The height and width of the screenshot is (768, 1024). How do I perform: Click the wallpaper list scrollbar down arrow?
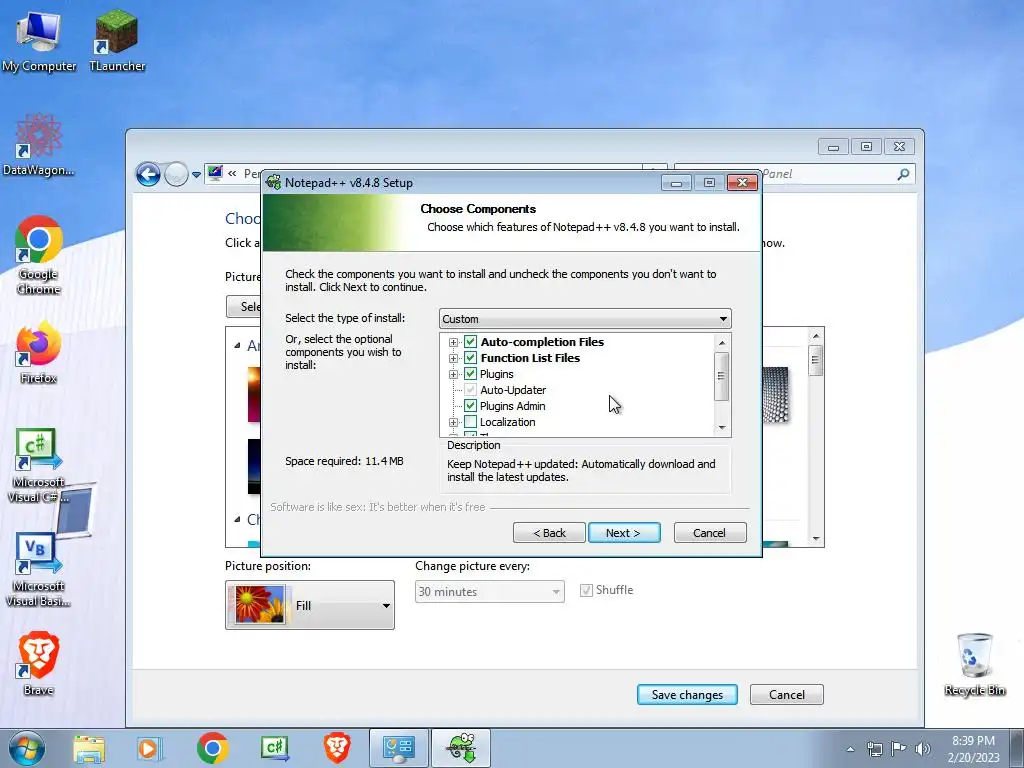click(x=816, y=539)
